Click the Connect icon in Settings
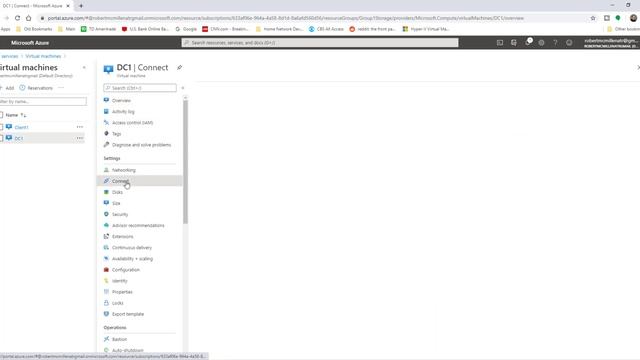 coord(106,181)
